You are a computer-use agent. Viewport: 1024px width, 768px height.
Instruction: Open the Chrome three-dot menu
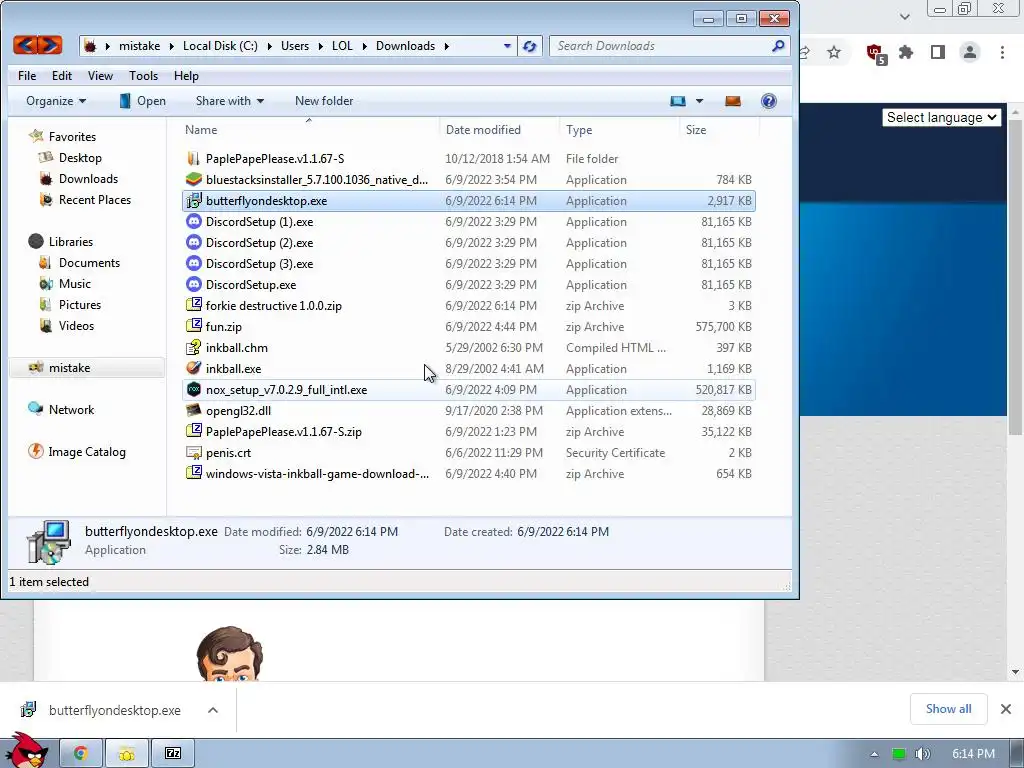click(1002, 52)
